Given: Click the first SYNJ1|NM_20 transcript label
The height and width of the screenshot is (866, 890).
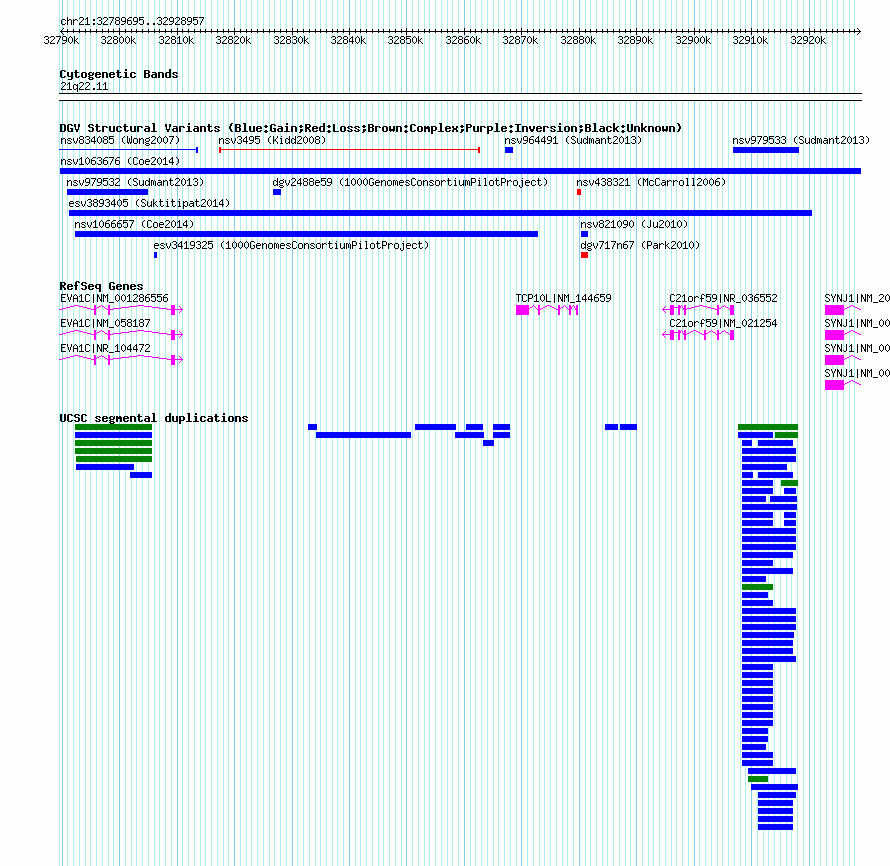Looking at the screenshot, I should tap(857, 298).
